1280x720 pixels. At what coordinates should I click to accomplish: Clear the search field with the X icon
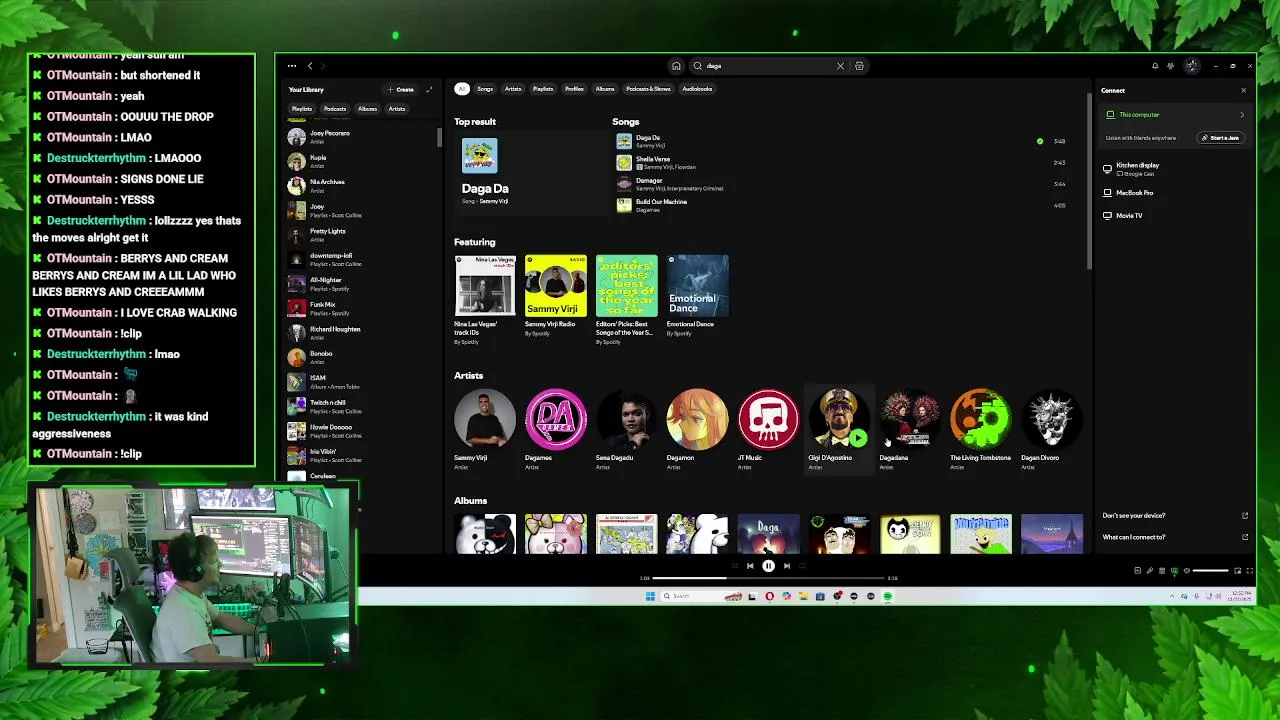click(x=840, y=66)
